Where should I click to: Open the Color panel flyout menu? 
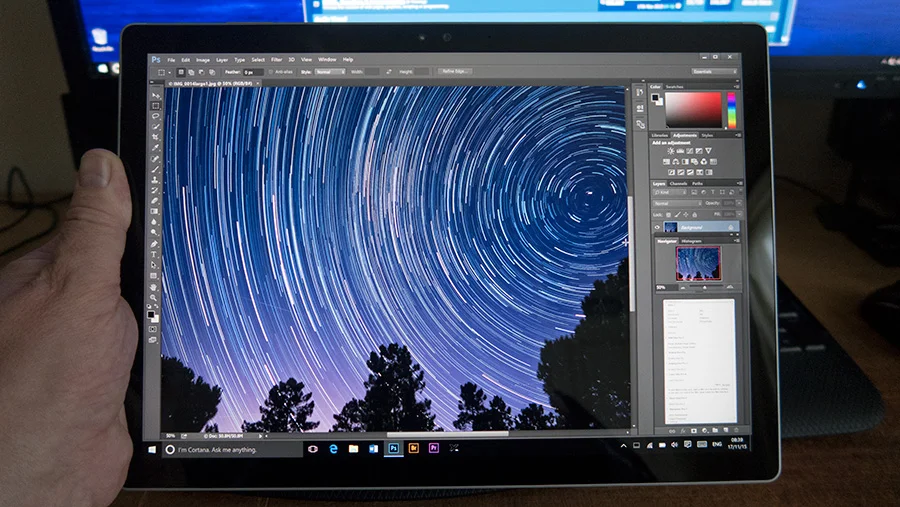tap(736, 87)
